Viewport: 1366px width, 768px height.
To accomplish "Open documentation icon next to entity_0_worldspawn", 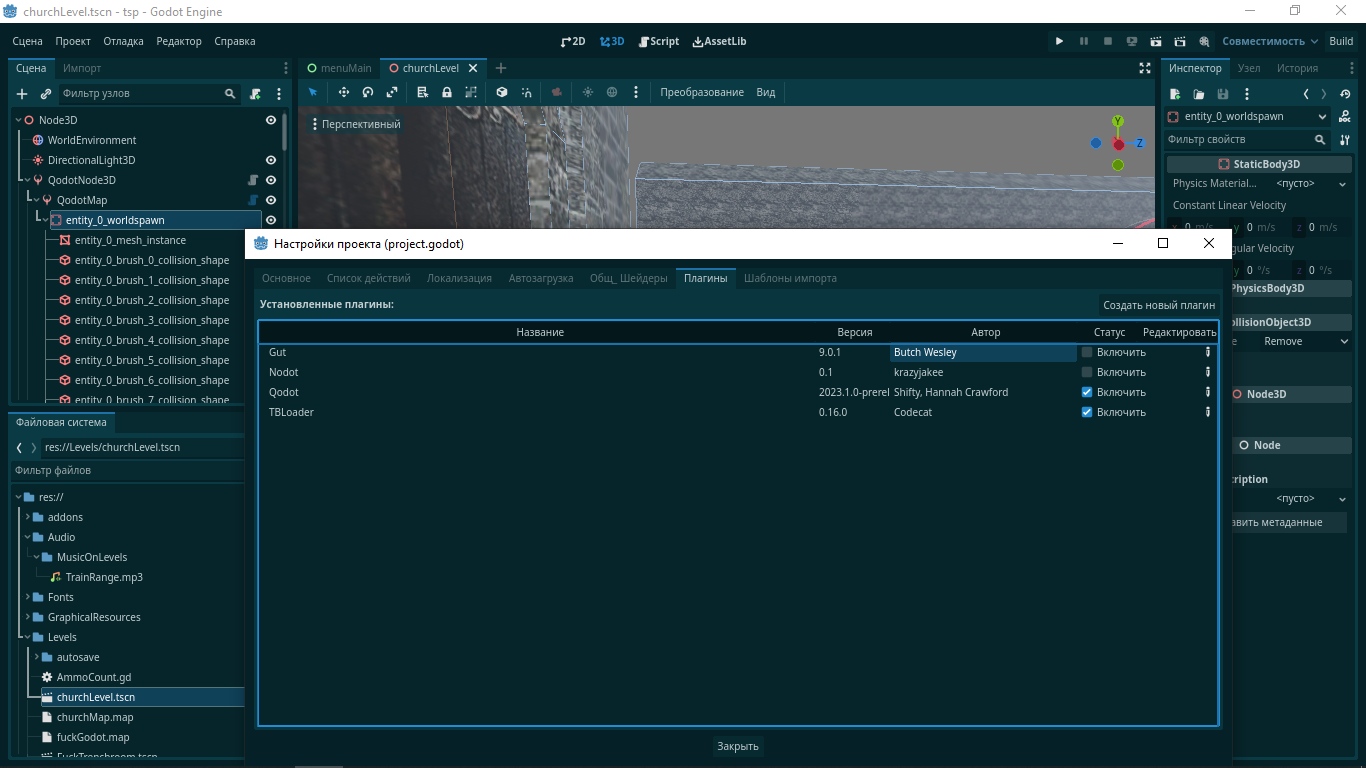I will tap(1345, 117).
